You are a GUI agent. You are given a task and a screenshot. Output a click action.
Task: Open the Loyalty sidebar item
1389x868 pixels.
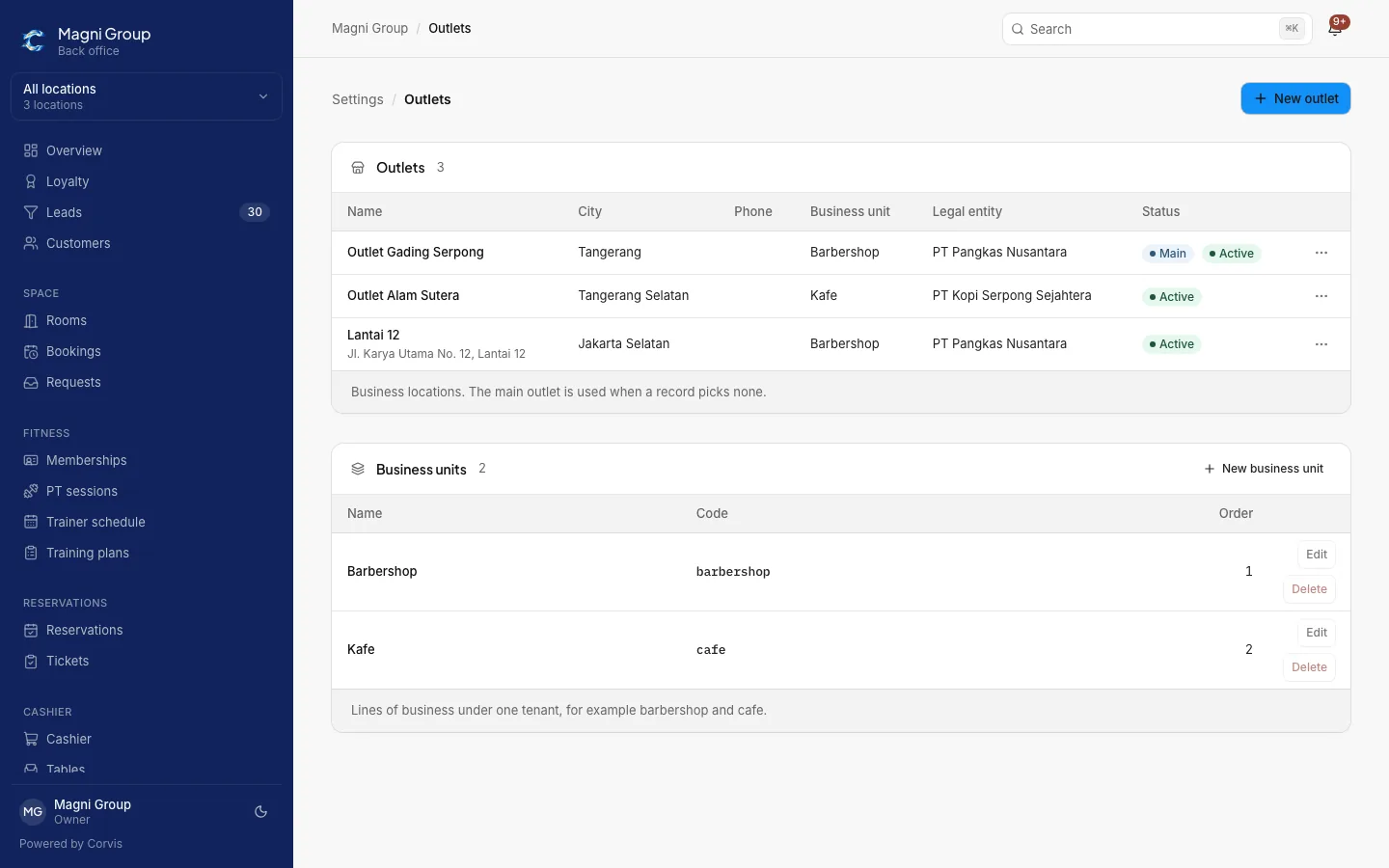point(147,181)
